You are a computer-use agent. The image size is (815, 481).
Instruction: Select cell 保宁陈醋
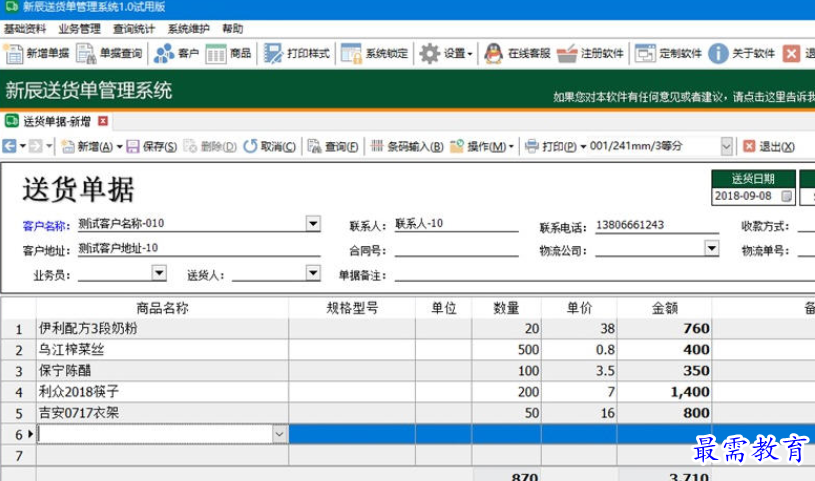pos(163,371)
